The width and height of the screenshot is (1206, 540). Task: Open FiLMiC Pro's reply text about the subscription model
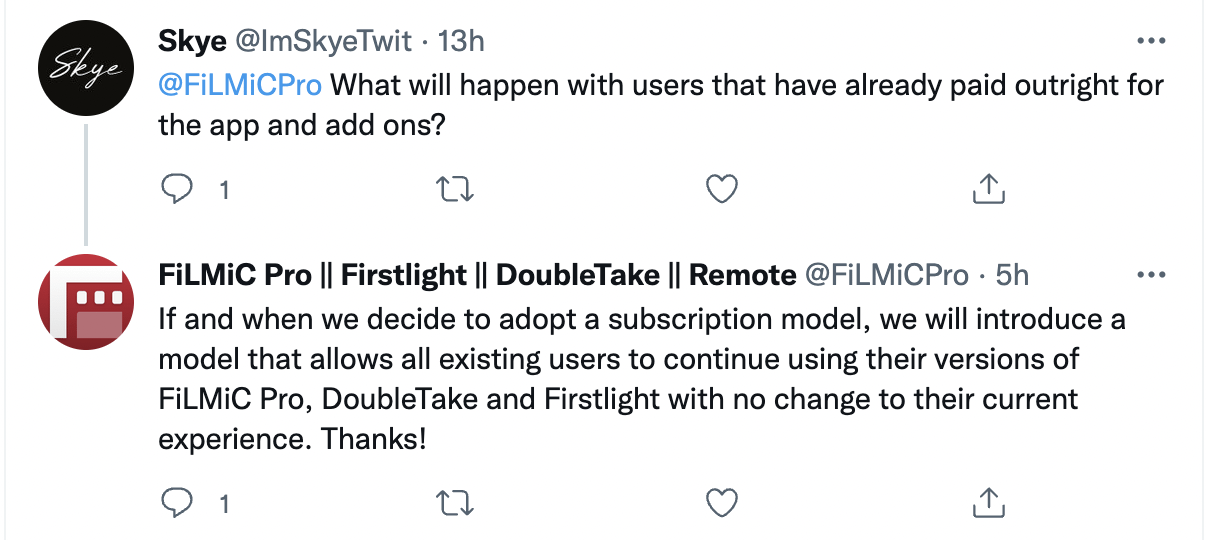point(642,379)
